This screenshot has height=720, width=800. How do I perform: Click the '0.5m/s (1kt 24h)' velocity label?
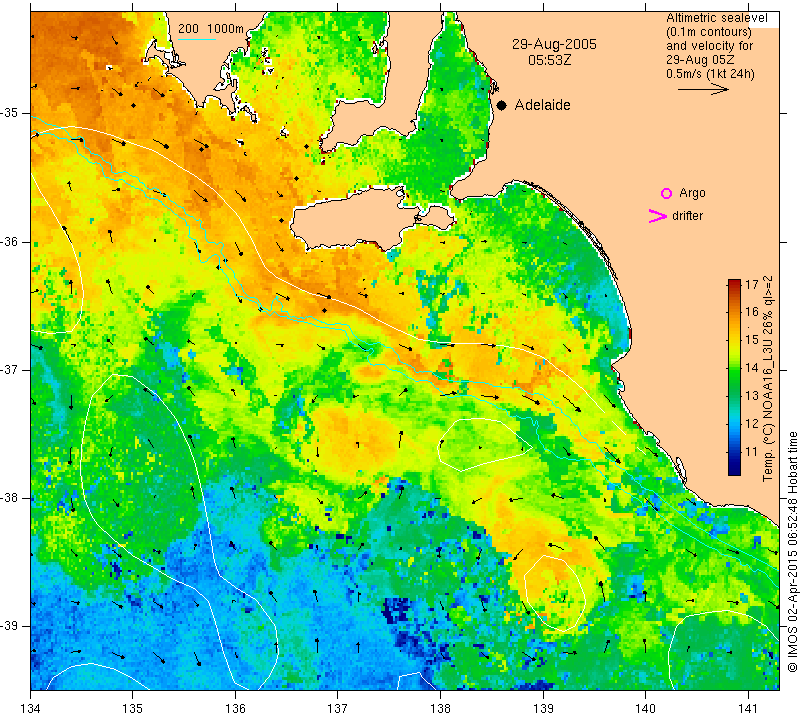(710, 74)
